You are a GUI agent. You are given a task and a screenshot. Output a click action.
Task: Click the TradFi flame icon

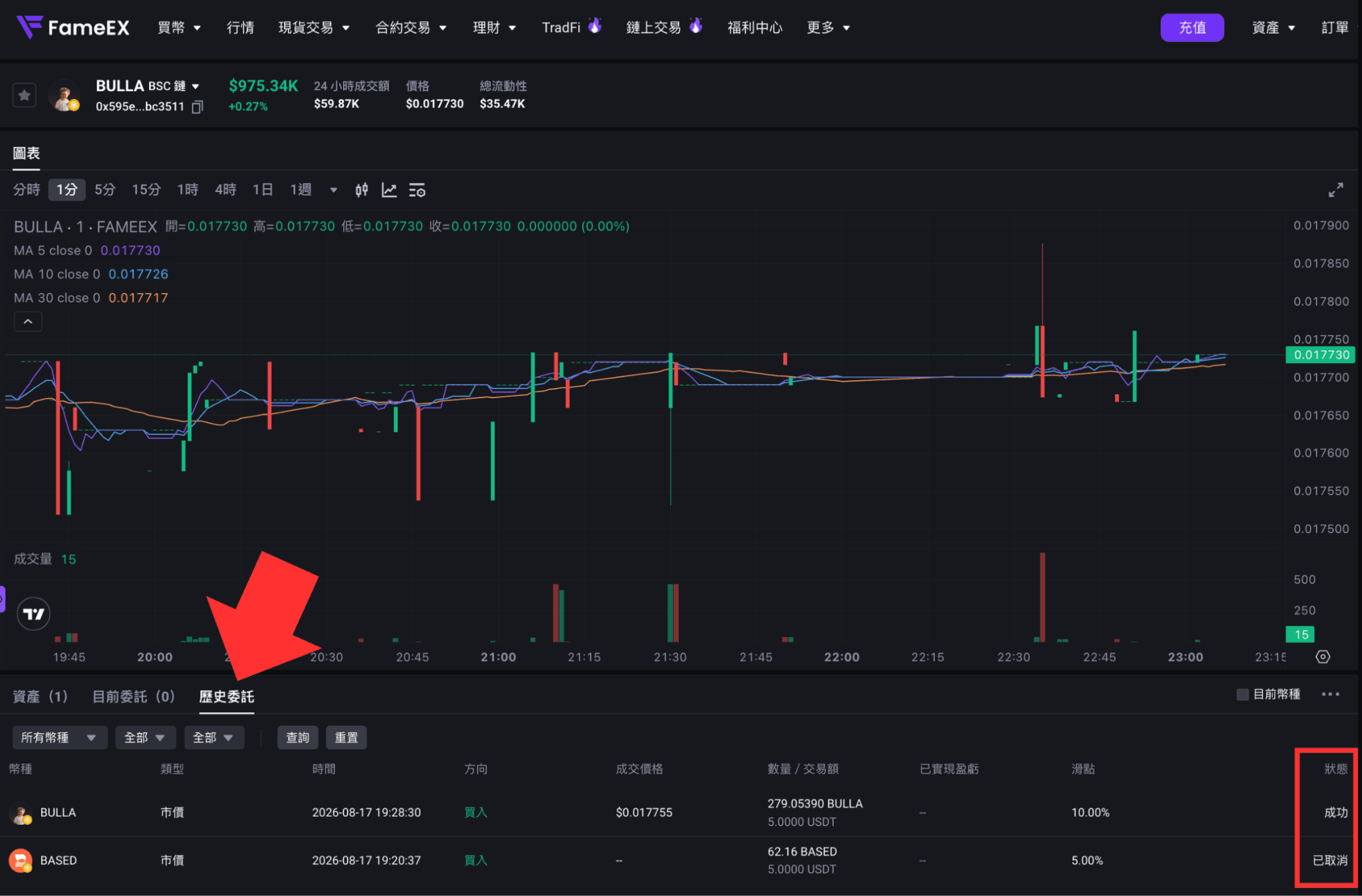[x=595, y=25]
